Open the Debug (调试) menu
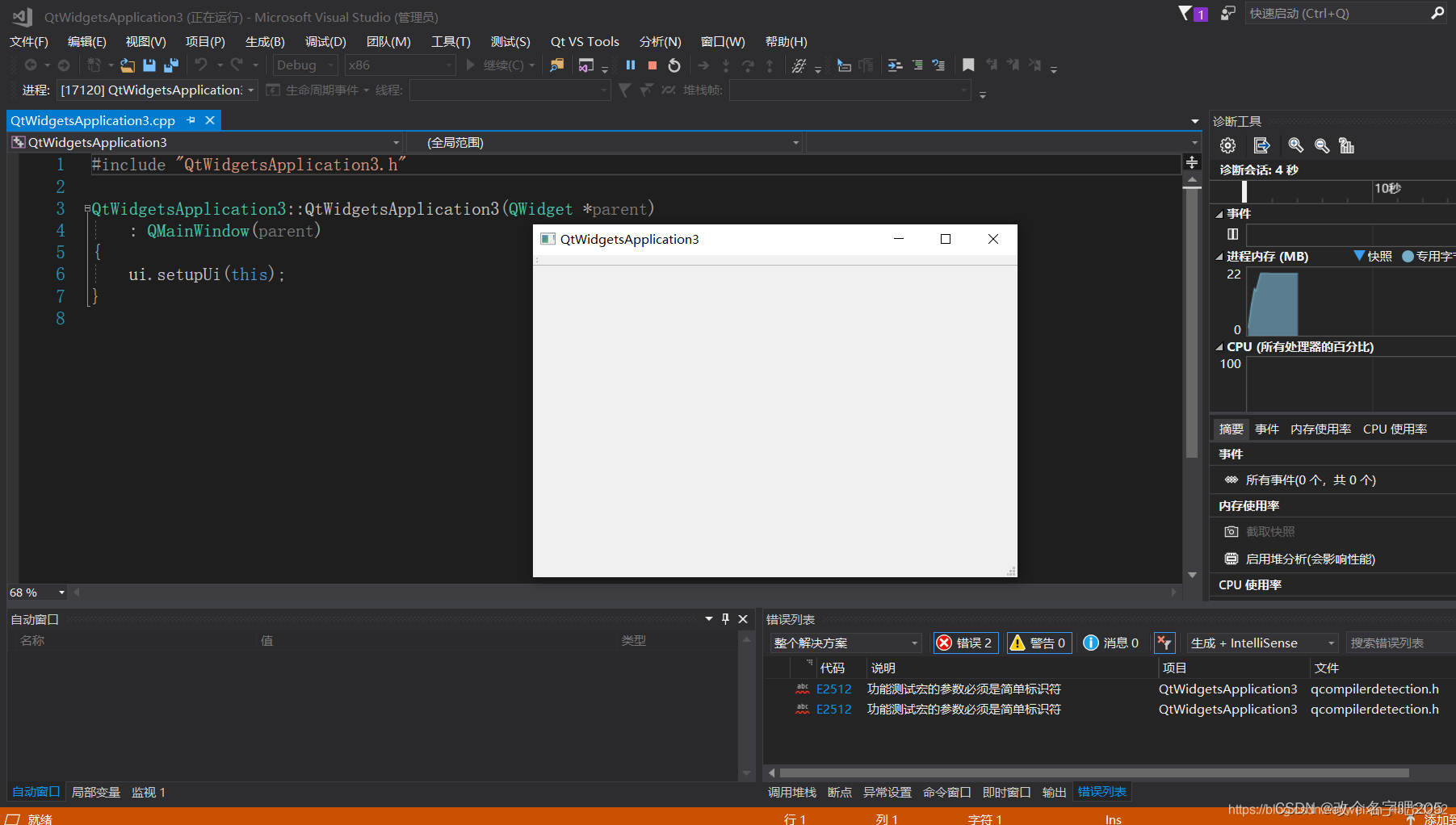 325,41
